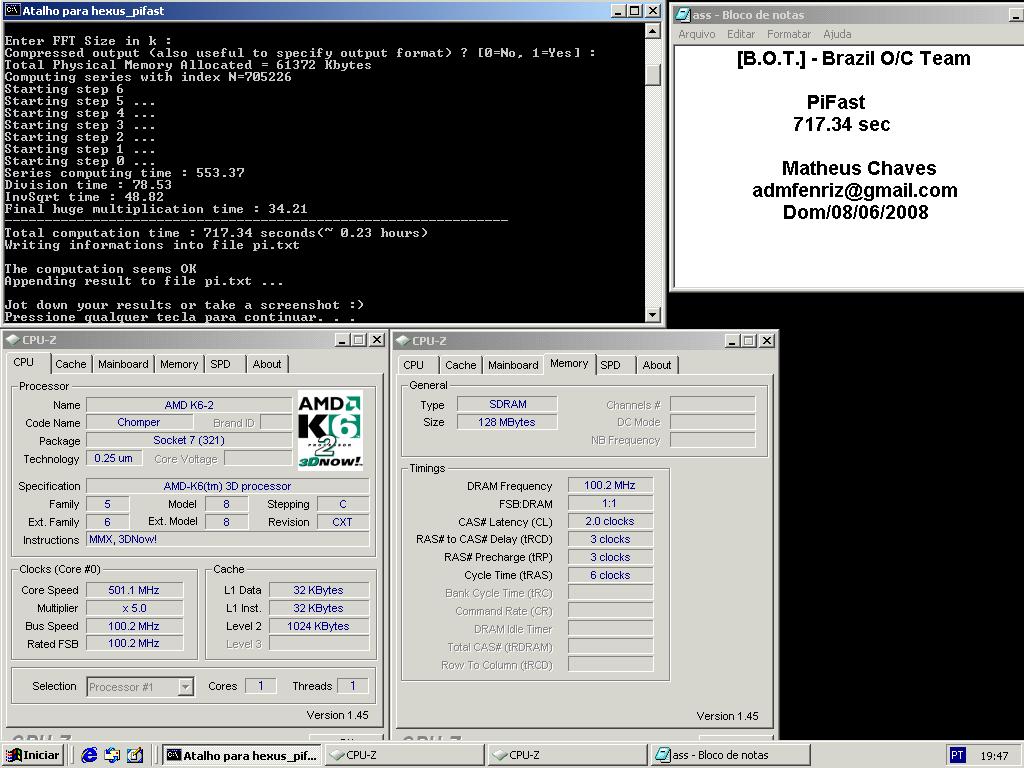Open the Iniciar start menu

click(33, 755)
